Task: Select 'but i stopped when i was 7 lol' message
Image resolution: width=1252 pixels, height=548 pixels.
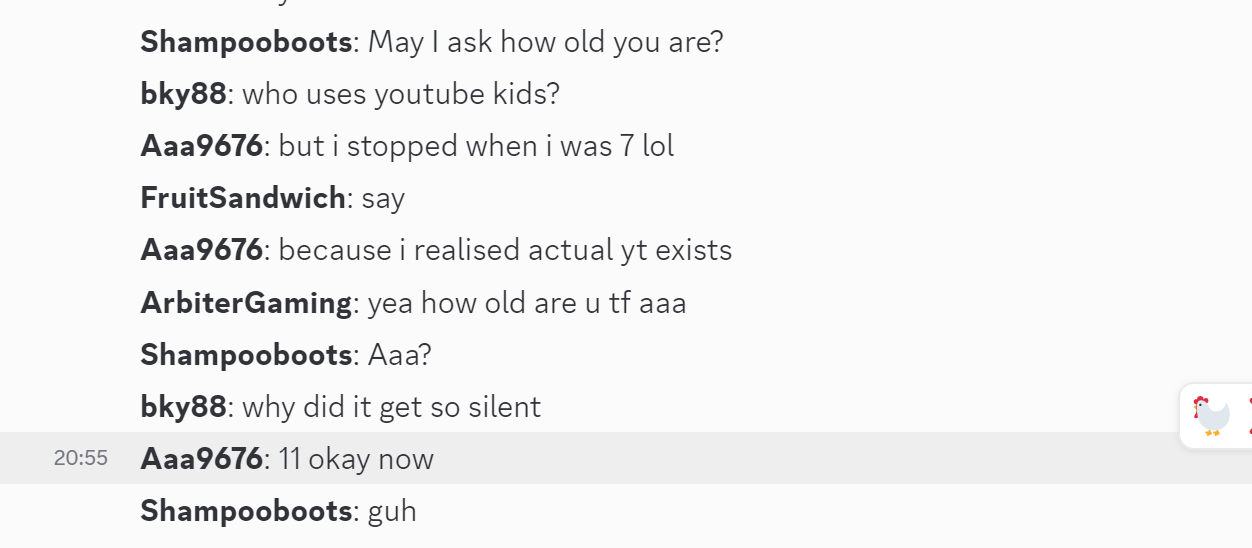Action: [476, 146]
